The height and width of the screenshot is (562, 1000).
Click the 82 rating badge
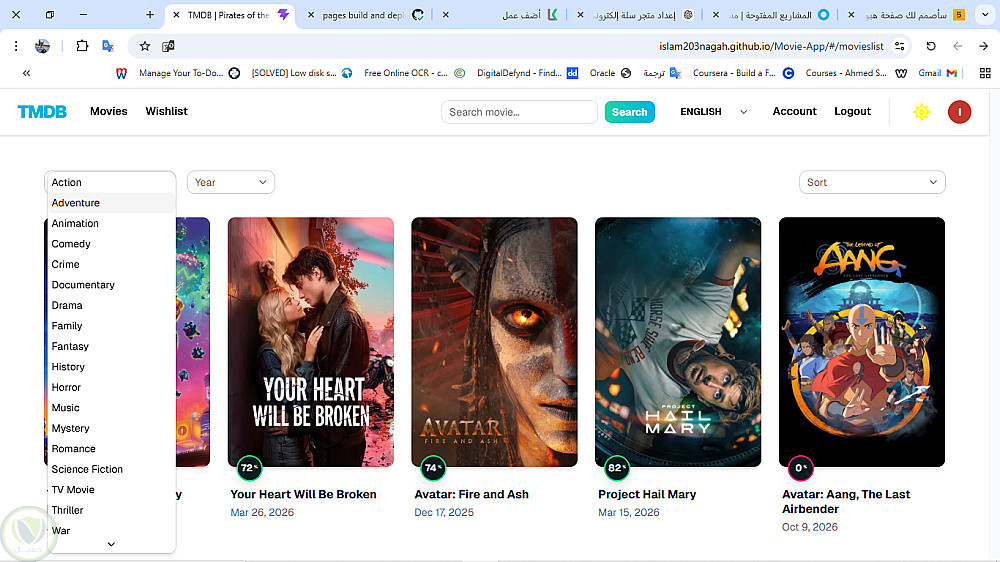click(x=617, y=468)
